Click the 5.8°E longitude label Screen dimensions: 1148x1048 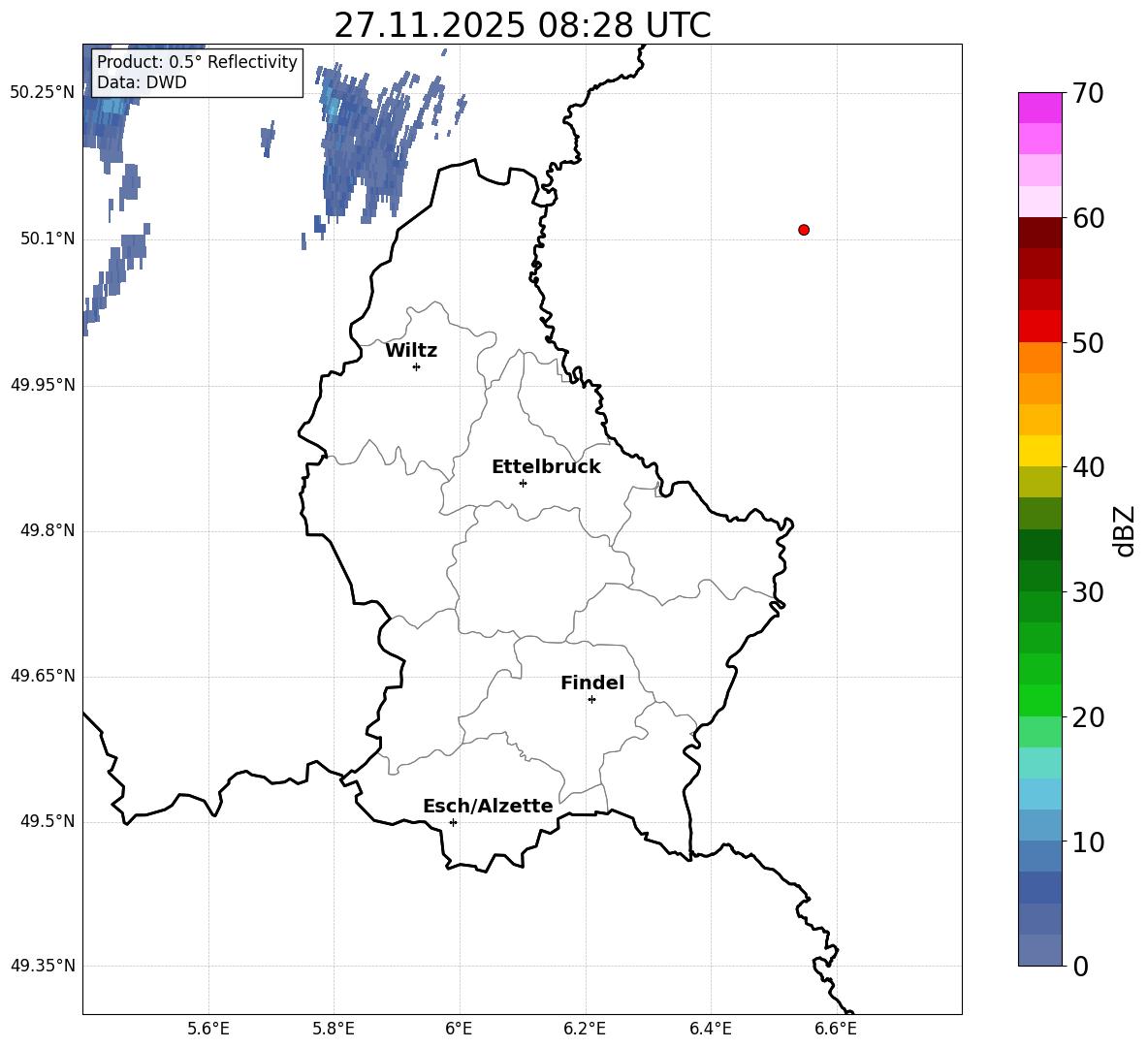point(334,1029)
